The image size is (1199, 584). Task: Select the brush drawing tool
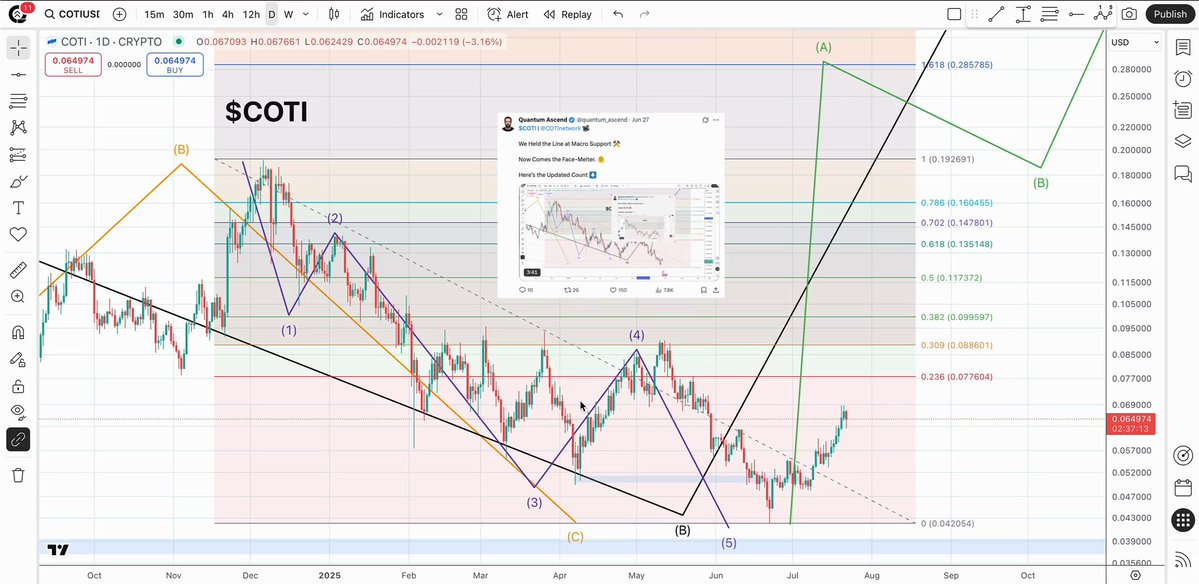click(18, 181)
